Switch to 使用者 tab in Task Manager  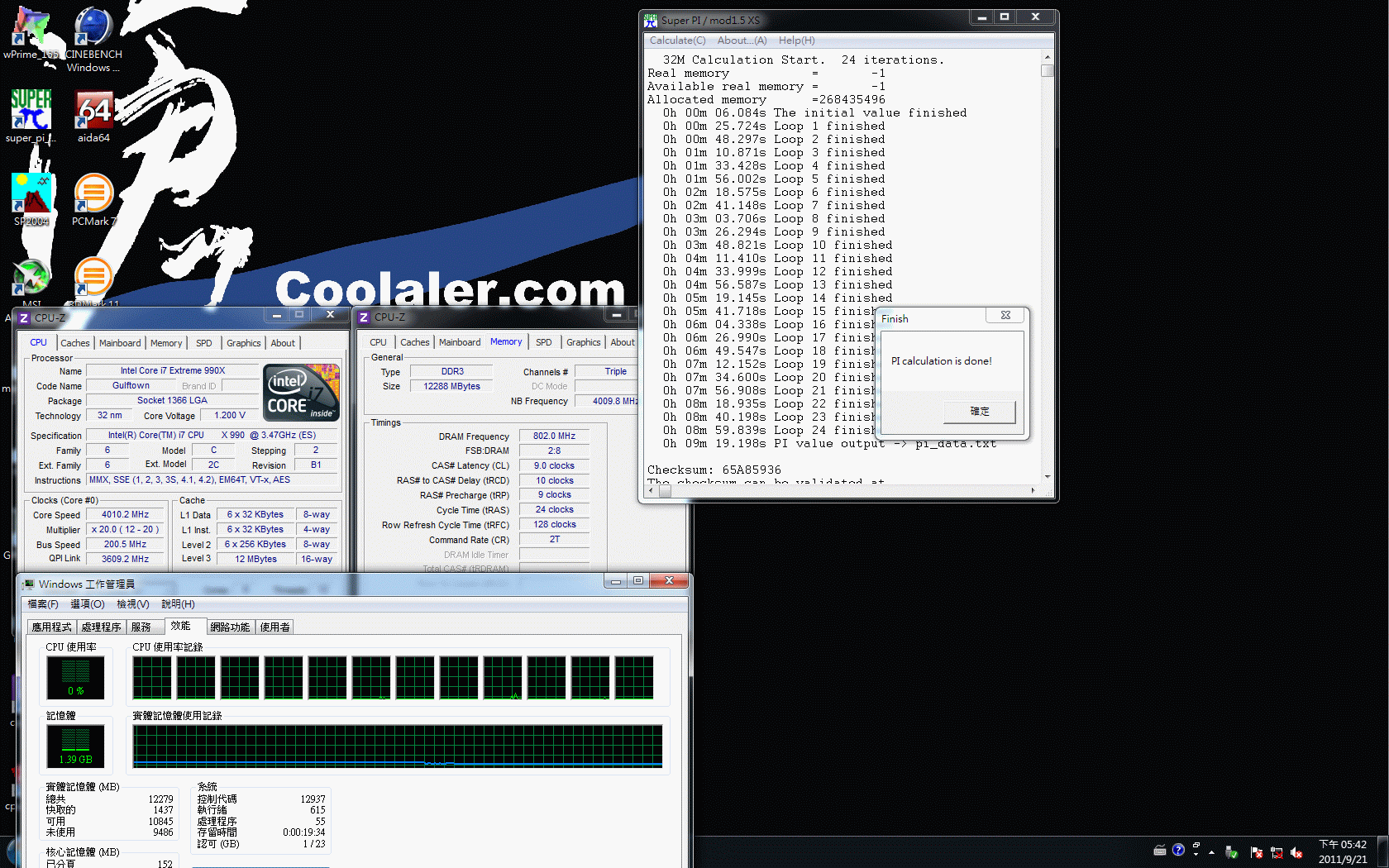pos(275,627)
